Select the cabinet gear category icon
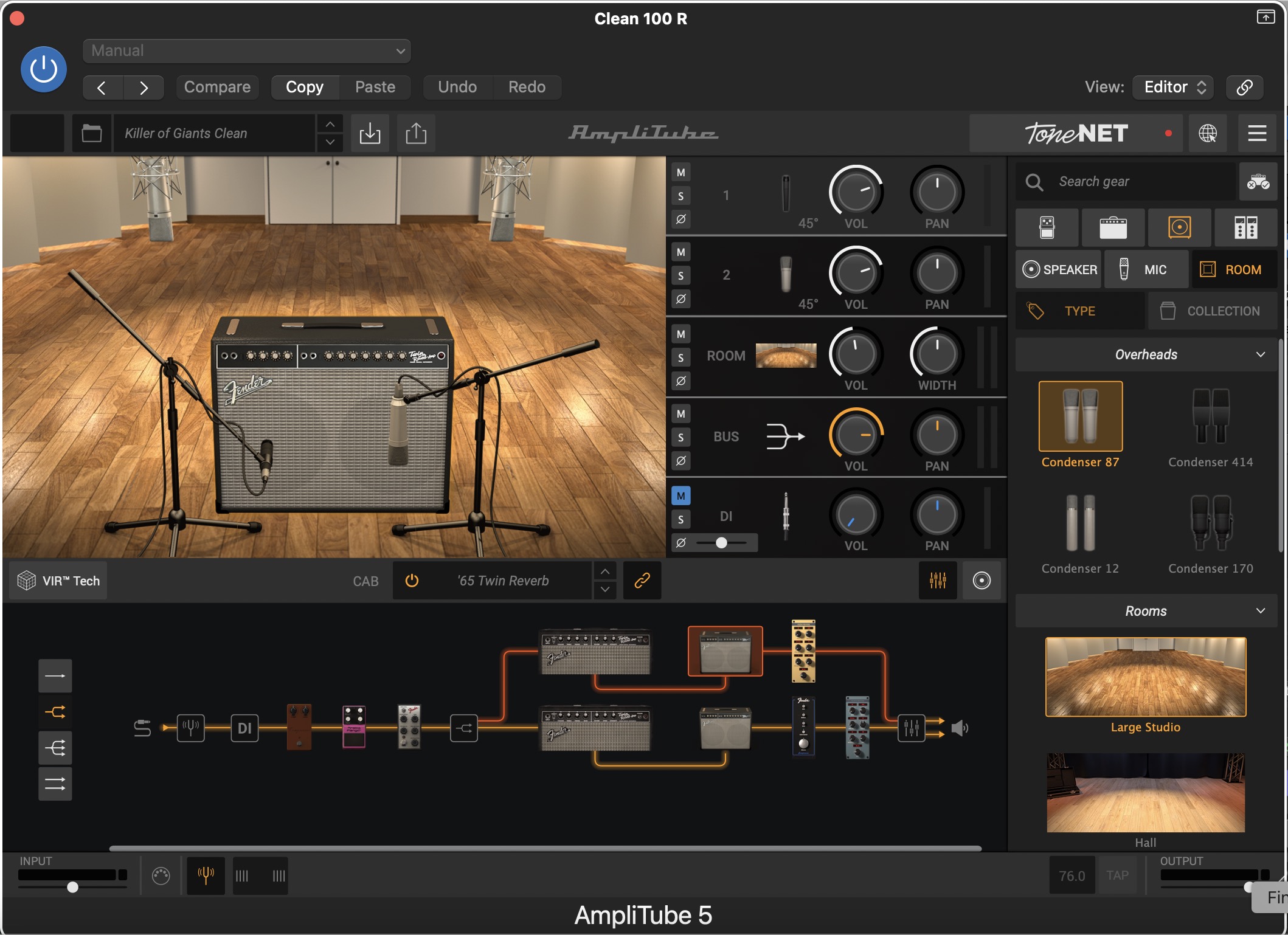Viewport: 1288px width, 935px height. click(1179, 227)
